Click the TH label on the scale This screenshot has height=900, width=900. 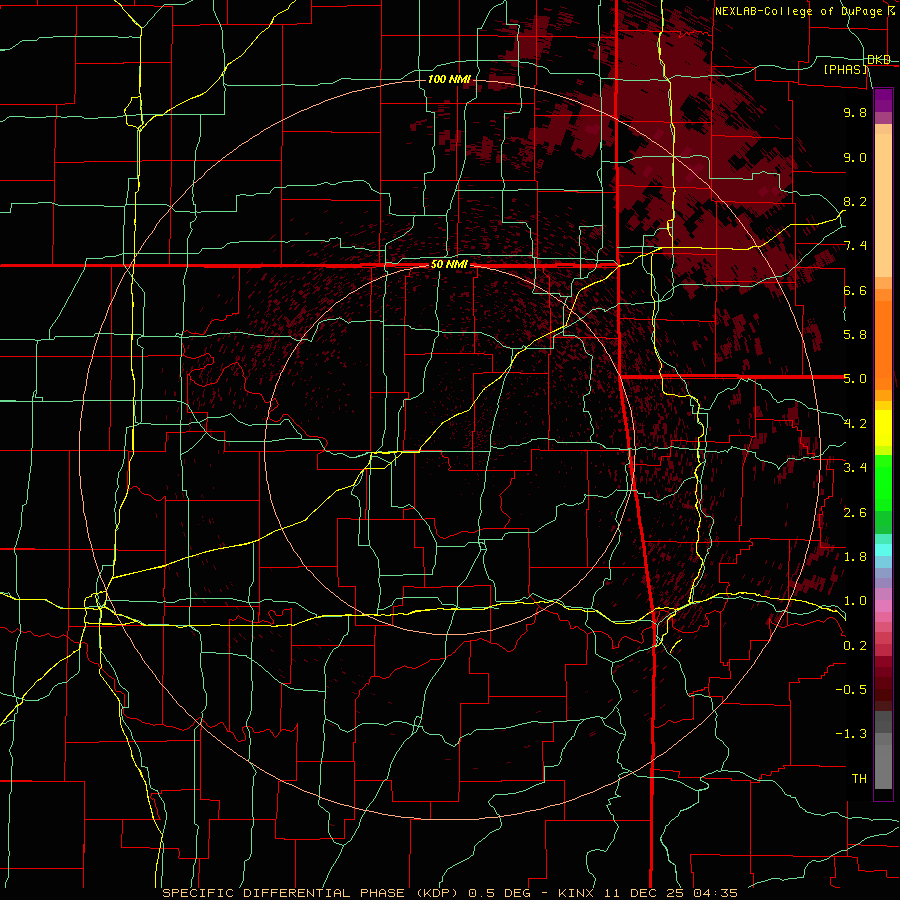click(859, 778)
